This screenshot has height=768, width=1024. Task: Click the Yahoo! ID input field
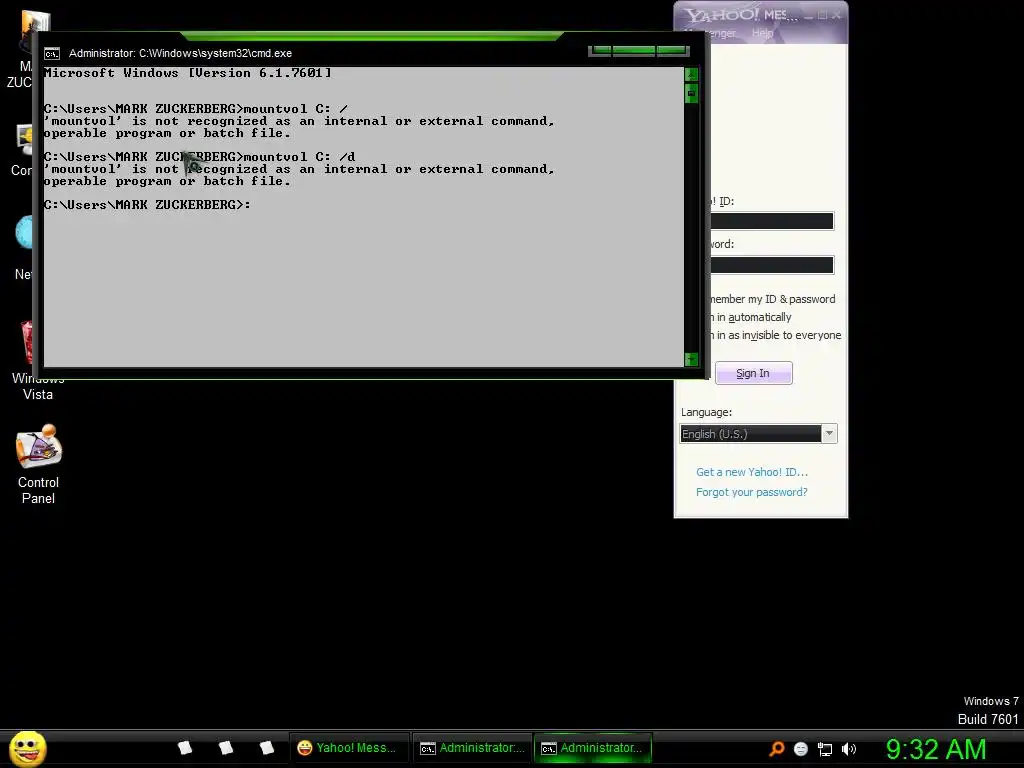(771, 221)
